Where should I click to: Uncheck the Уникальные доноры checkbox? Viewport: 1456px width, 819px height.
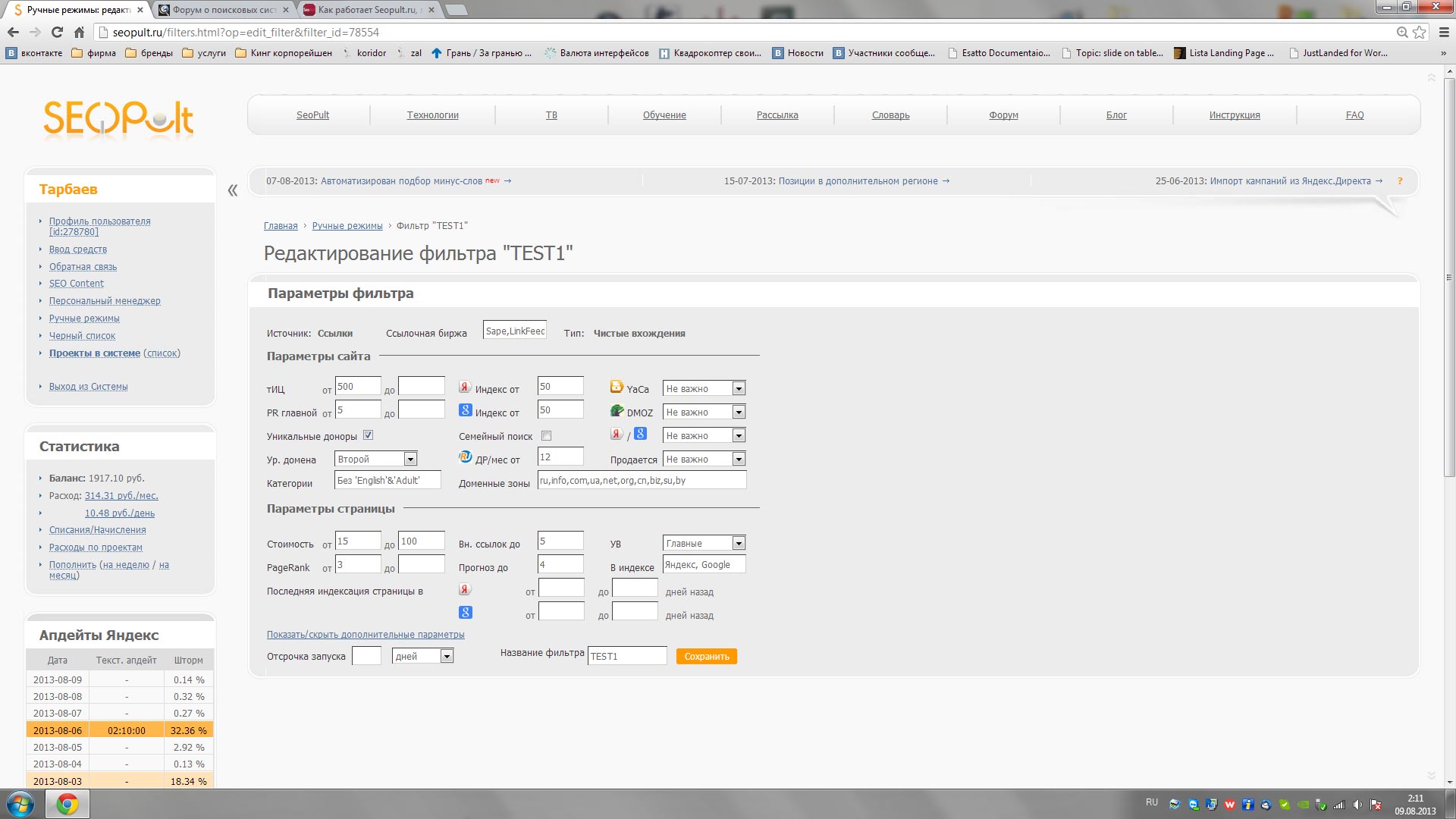tap(369, 435)
